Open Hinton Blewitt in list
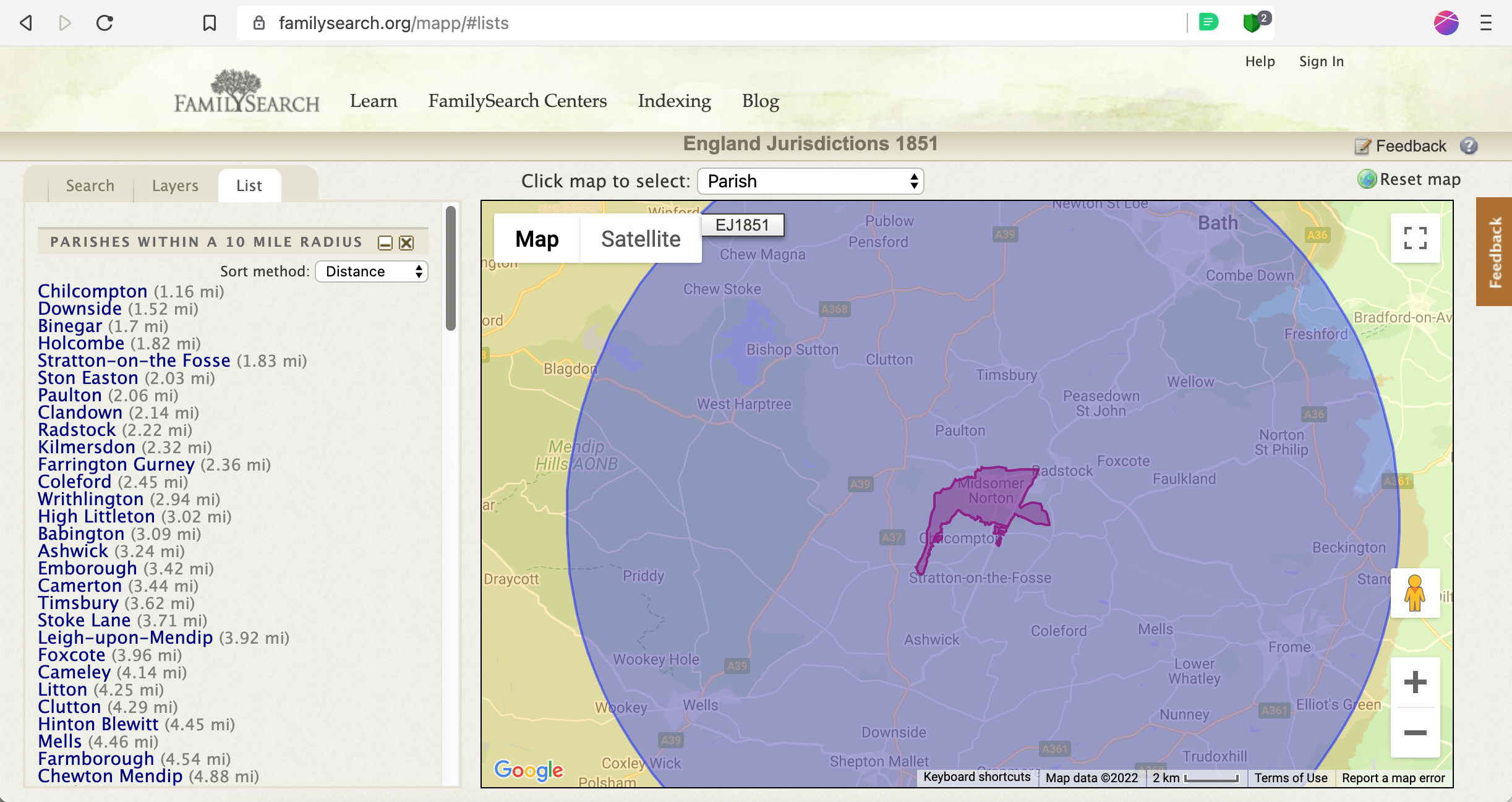This screenshot has height=802, width=1512. (98, 723)
